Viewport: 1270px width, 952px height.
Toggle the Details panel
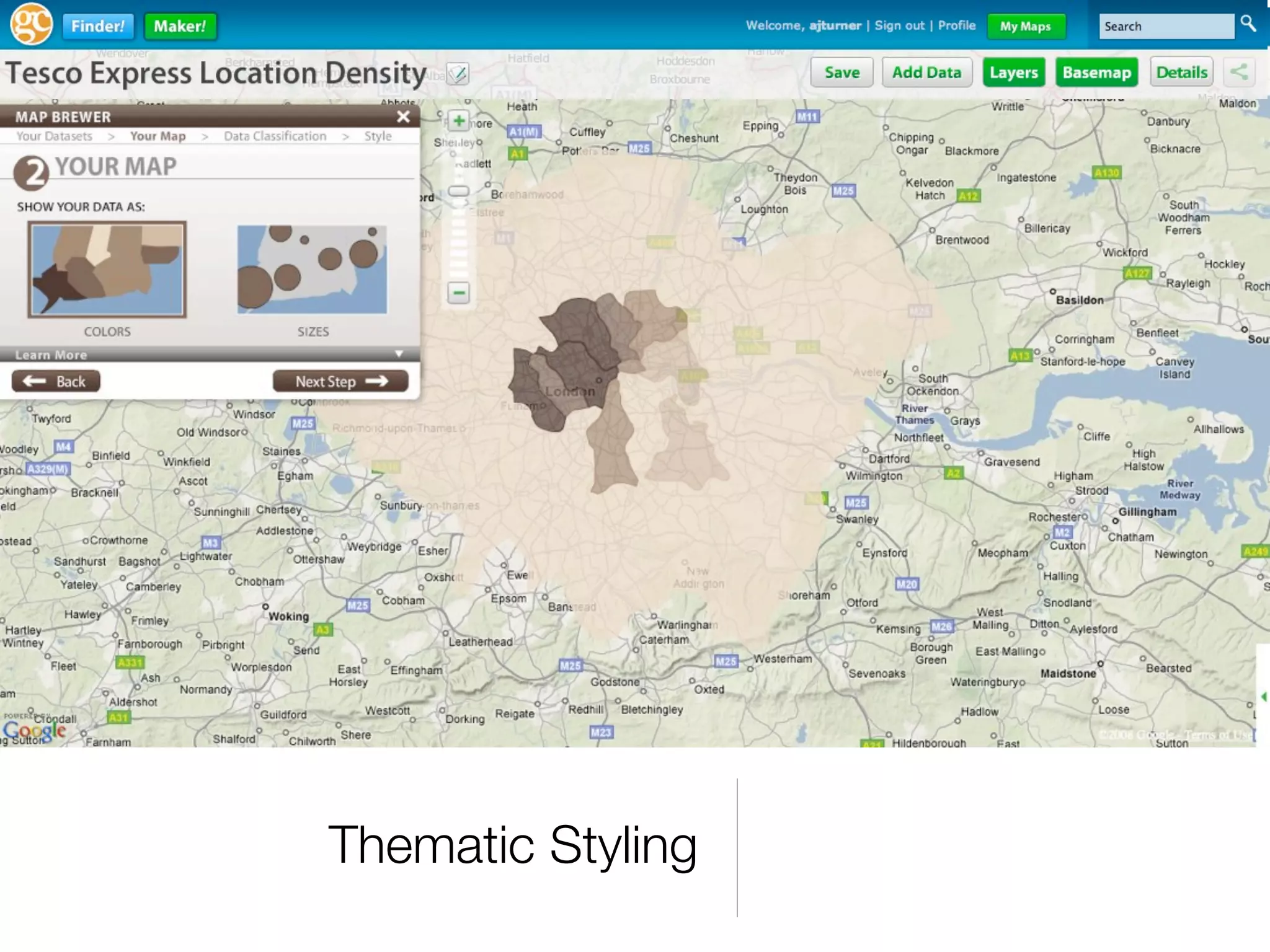1181,73
